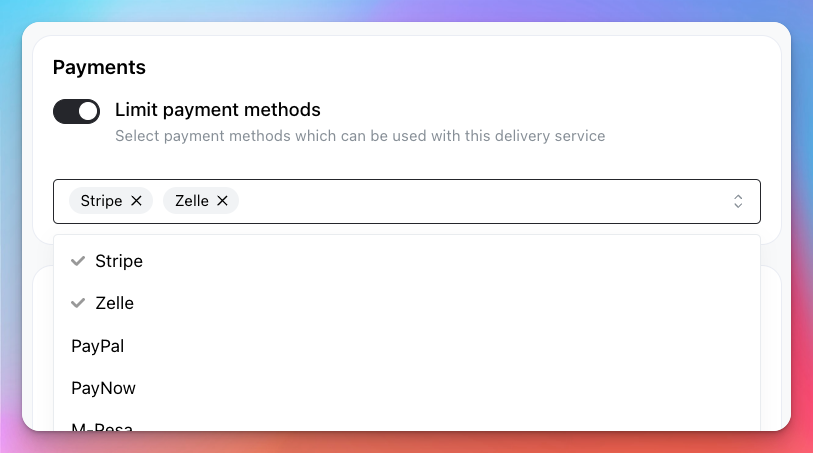Click the gray delivery service description text
The height and width of the screenshot is (453, 813).
tap(360, 136)
